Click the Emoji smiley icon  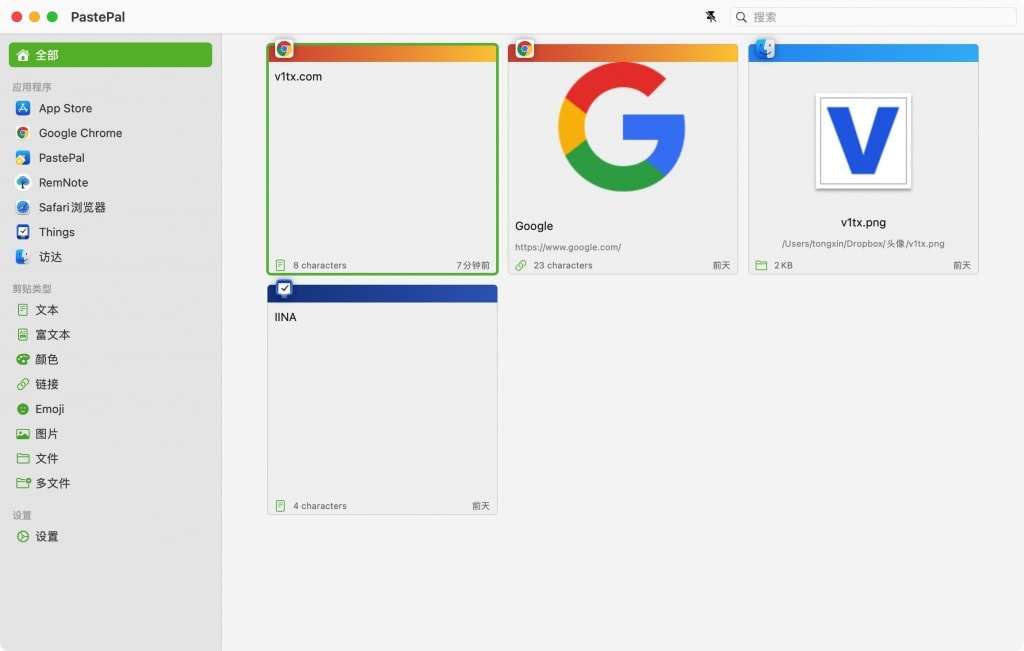click(x=23, y=409)
